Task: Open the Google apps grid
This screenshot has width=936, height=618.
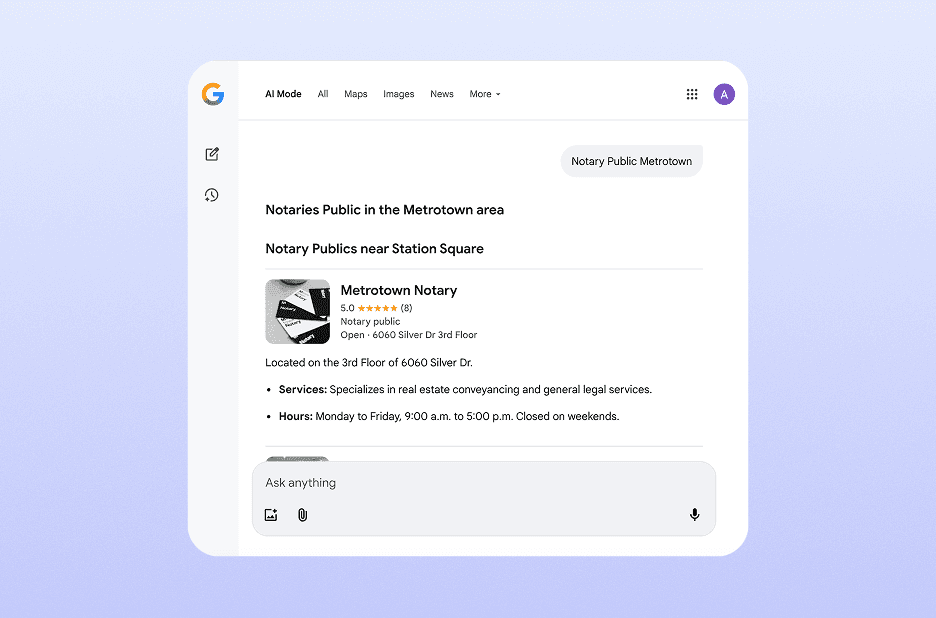Action: (692, 94)
